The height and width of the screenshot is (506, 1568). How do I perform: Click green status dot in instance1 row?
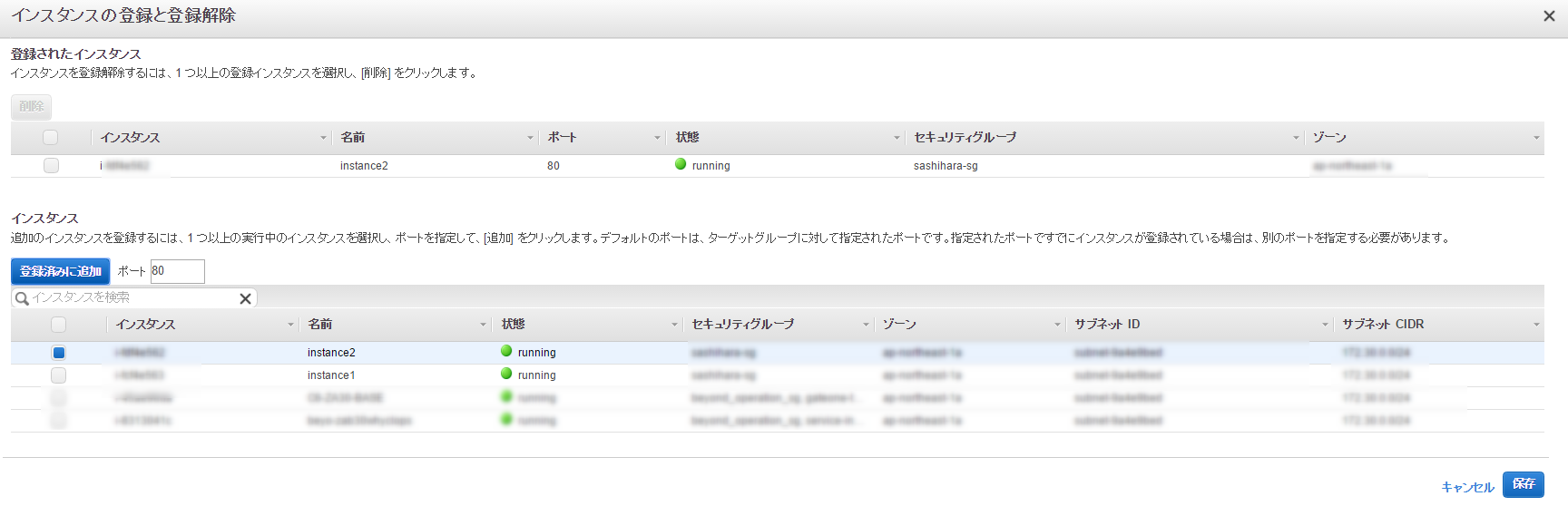(506, 374)
